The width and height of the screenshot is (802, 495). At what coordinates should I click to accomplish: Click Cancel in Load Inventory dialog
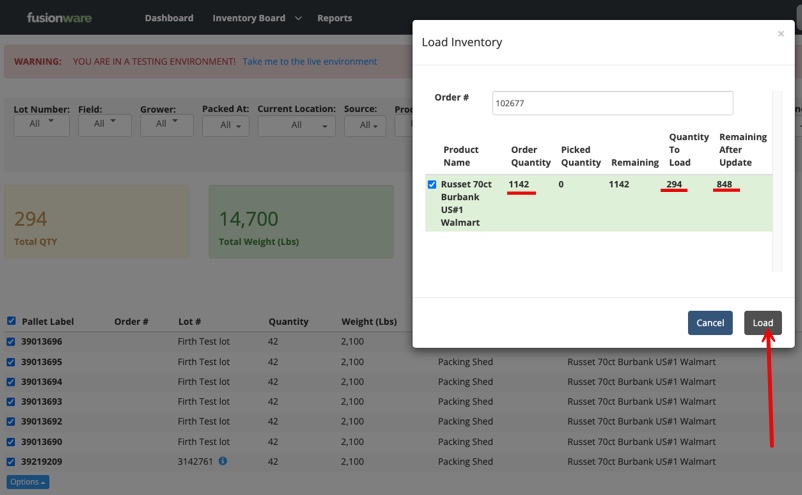(710, 323)
